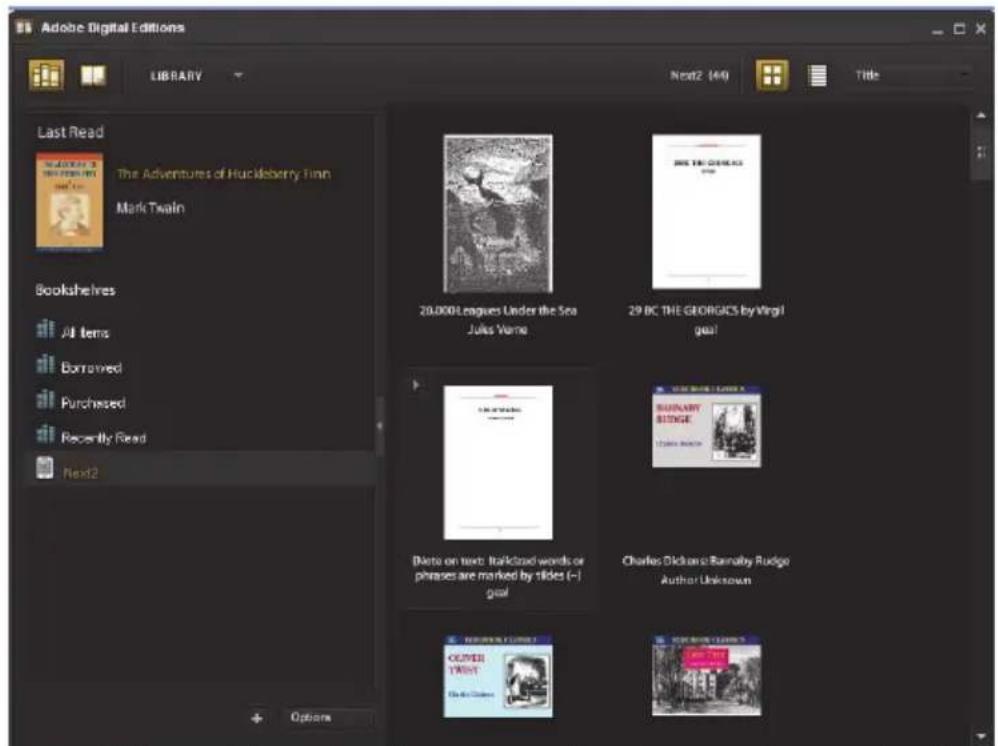
Task: Click Borrowed bookshelf icon
Action: (45, 364)
